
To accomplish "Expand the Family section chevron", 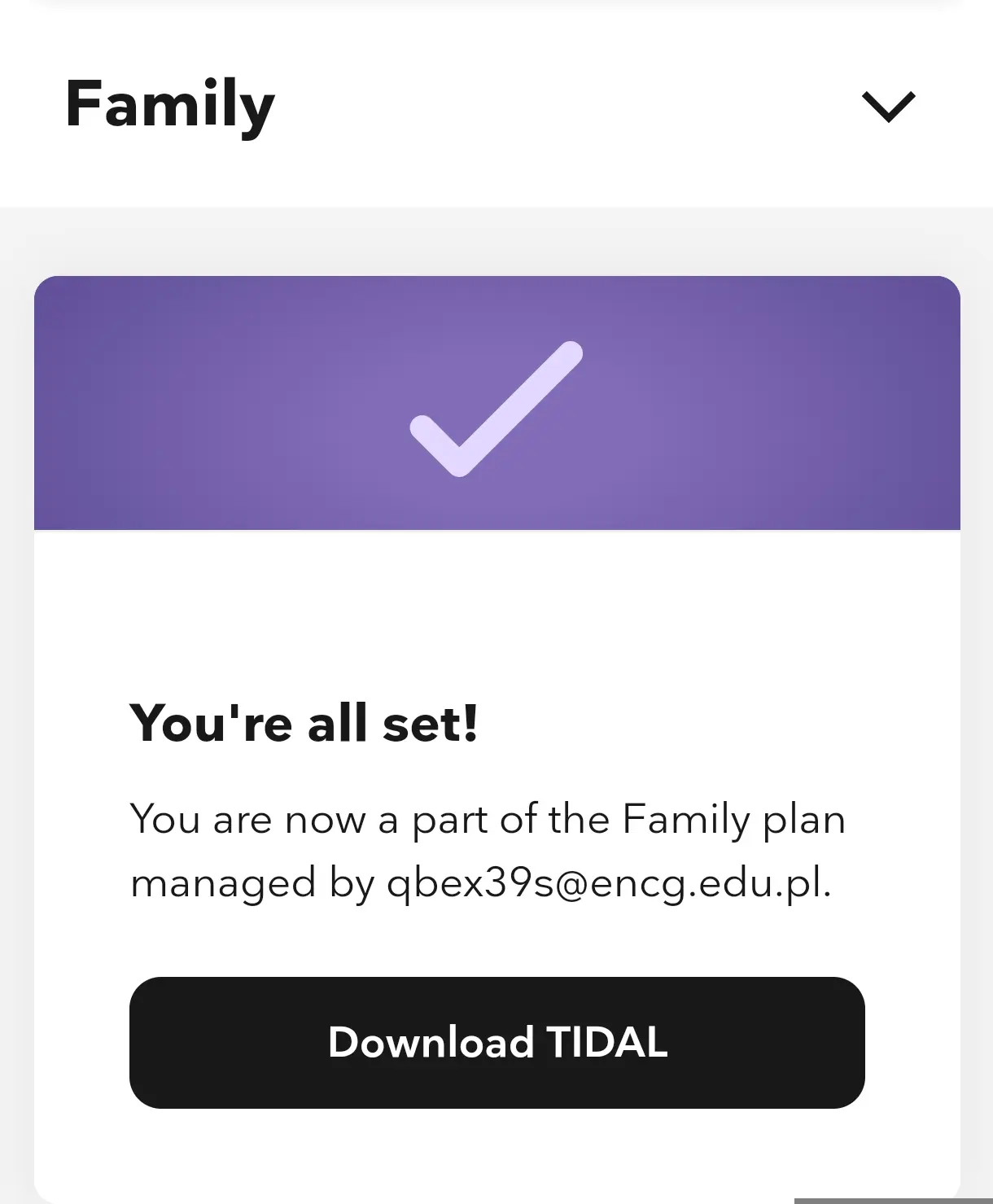I will click(889, 107).
